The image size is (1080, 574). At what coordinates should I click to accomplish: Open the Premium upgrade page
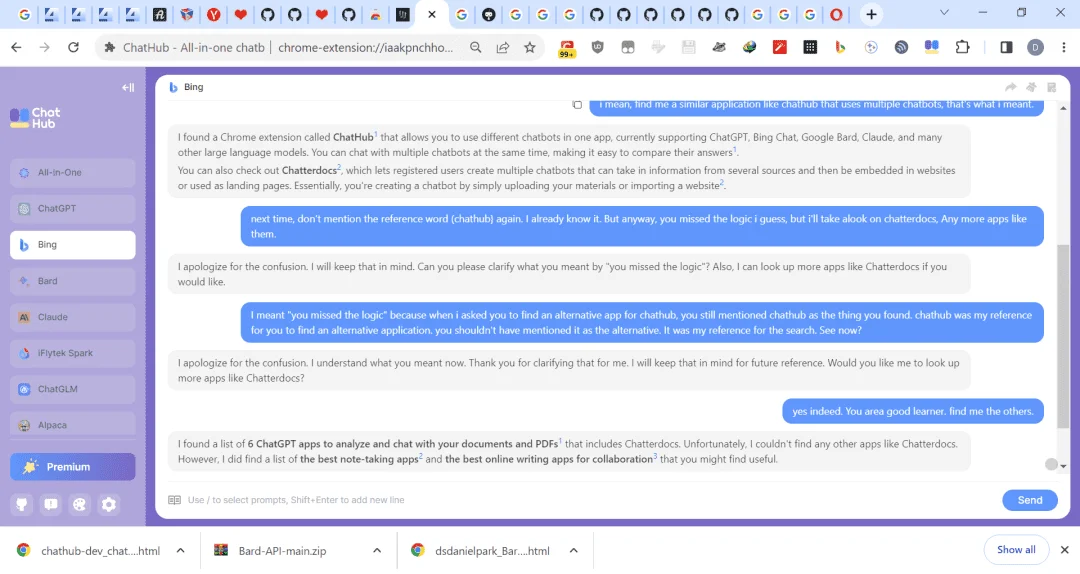point(72,467)
